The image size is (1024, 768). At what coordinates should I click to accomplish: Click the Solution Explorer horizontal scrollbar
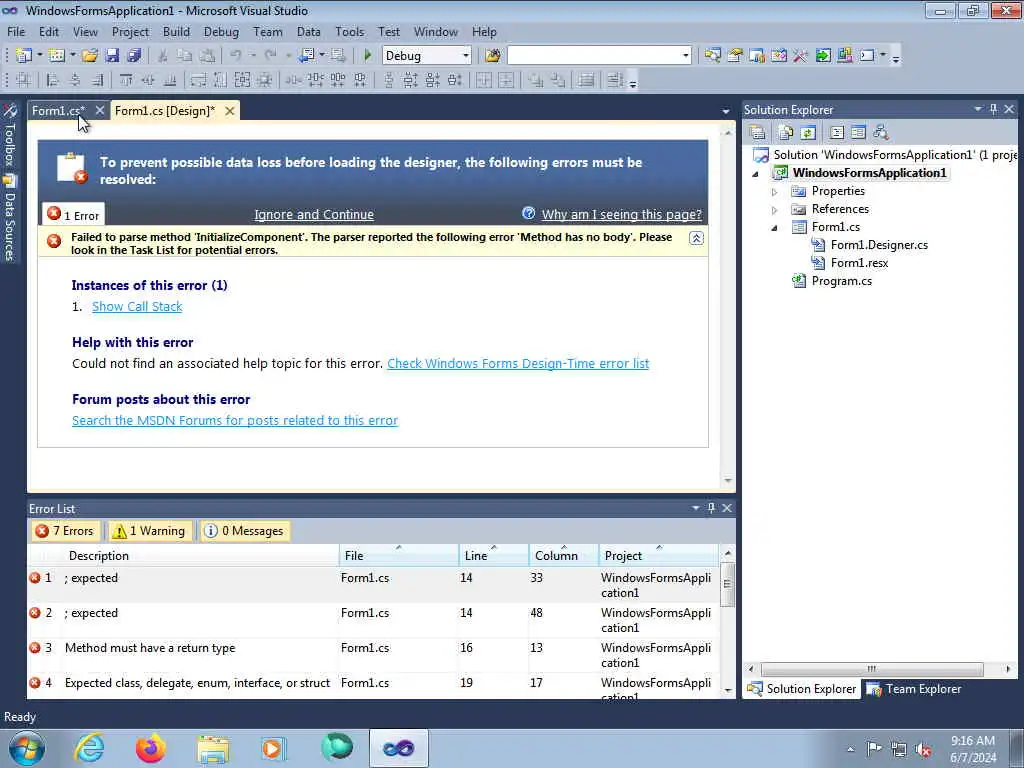point(872,669)
